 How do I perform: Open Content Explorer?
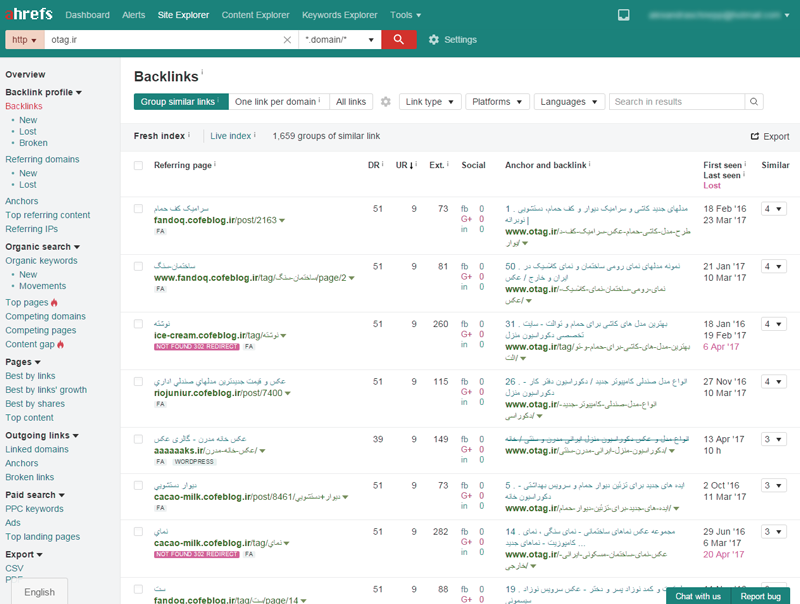[x=255, y=15]
